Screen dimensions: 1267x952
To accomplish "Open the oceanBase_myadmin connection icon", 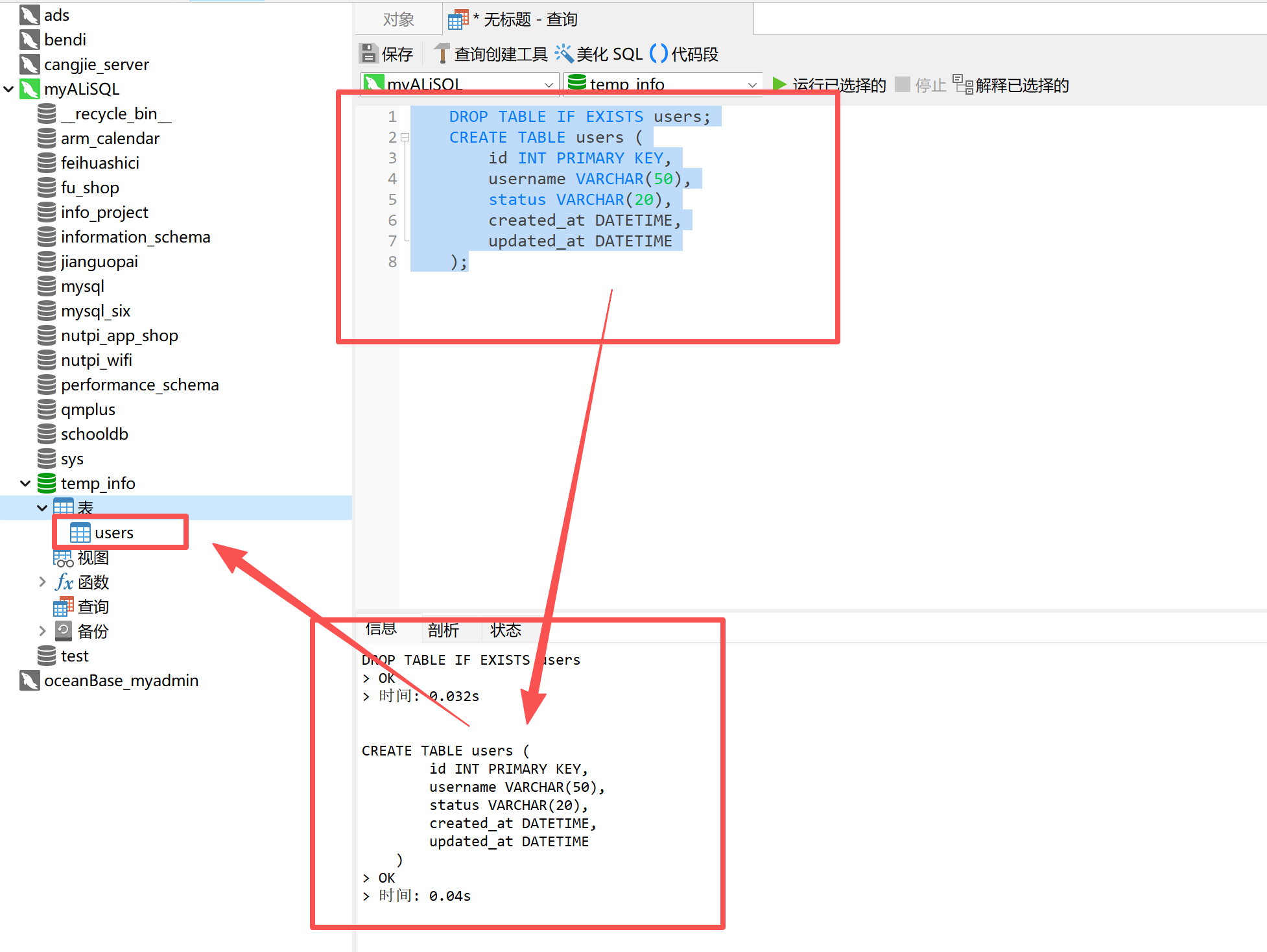I will tap(30, 680).
